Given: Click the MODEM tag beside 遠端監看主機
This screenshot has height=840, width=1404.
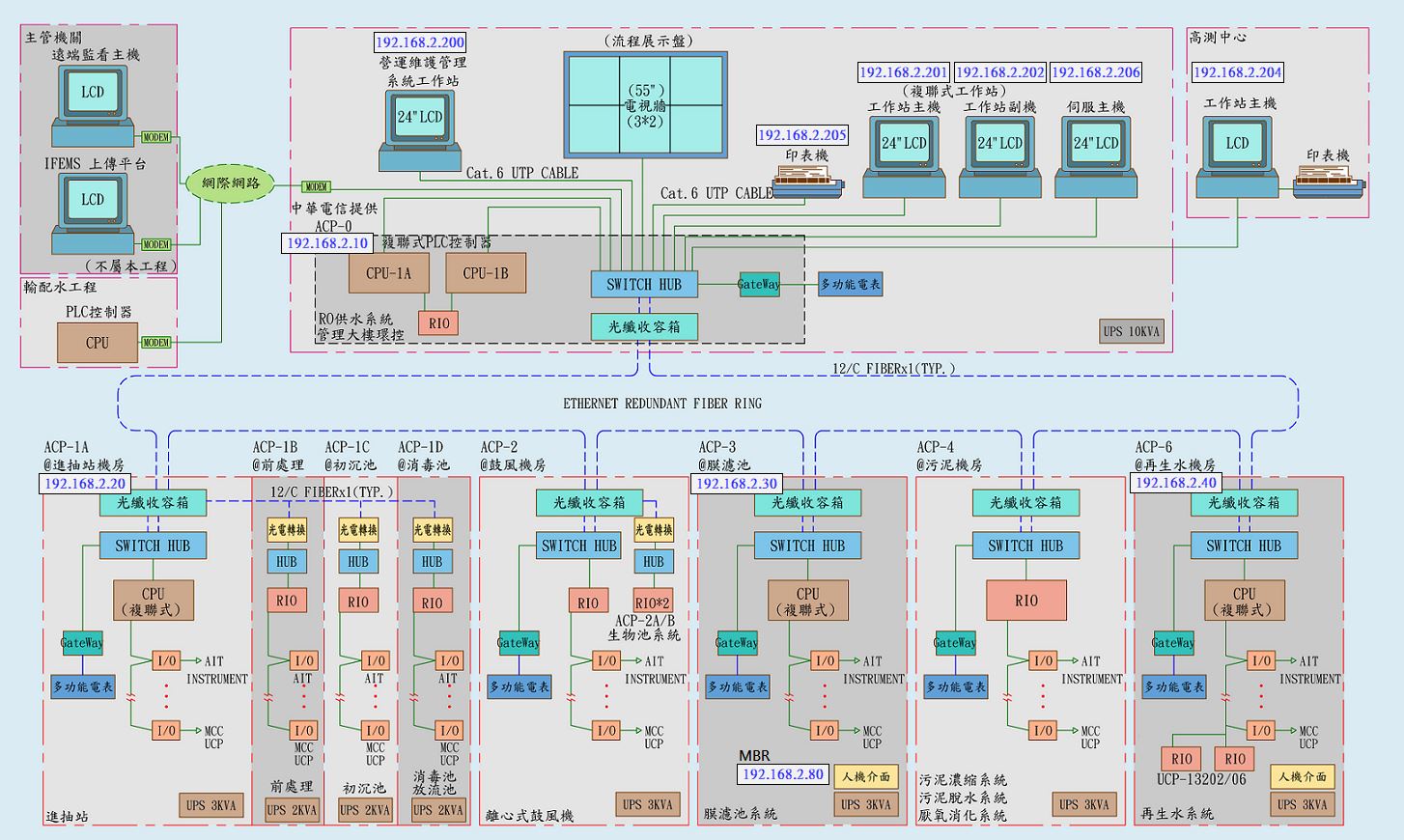Looking at the screenshot, I should tap(156, 137).
